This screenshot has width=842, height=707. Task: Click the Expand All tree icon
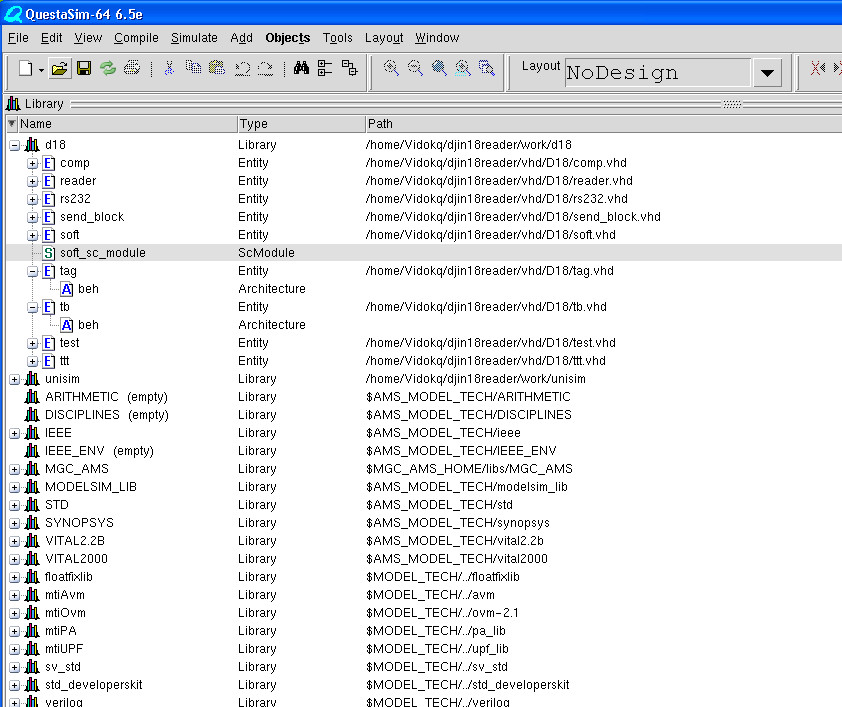tap(350, 68)
